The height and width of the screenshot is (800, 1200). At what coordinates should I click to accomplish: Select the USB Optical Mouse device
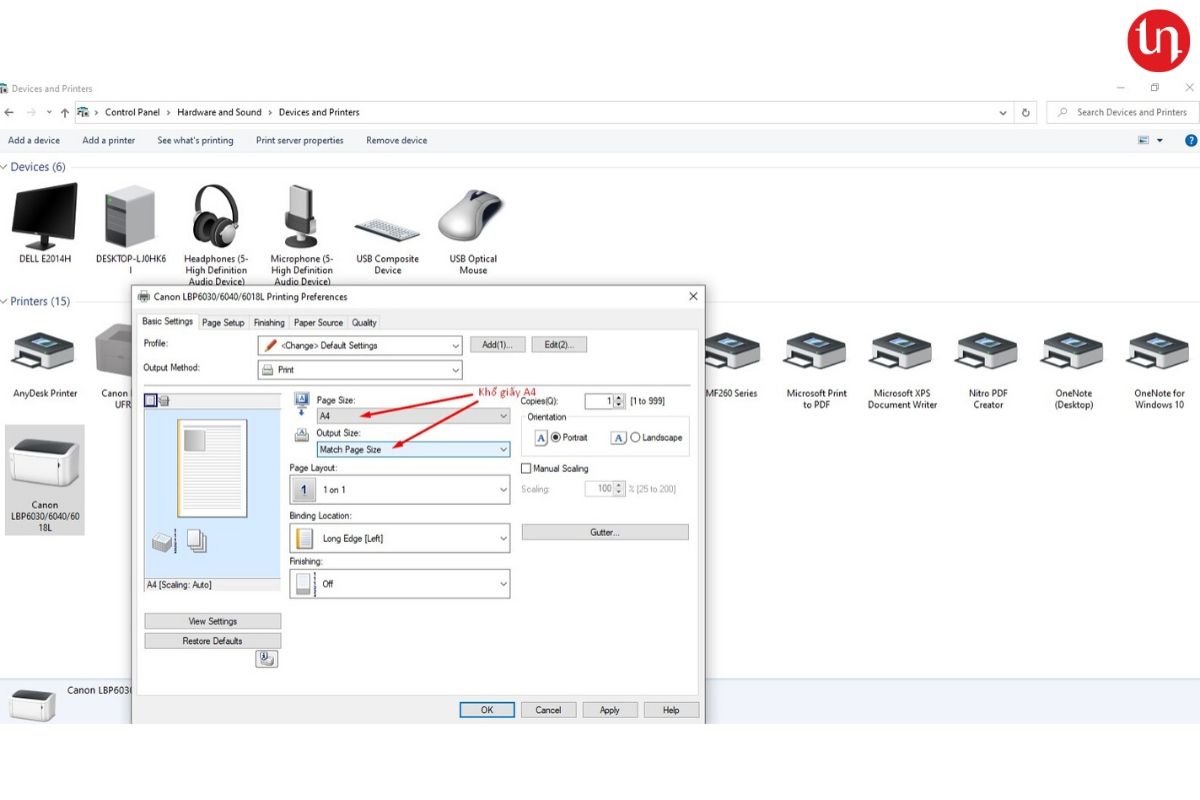point(473,230)
